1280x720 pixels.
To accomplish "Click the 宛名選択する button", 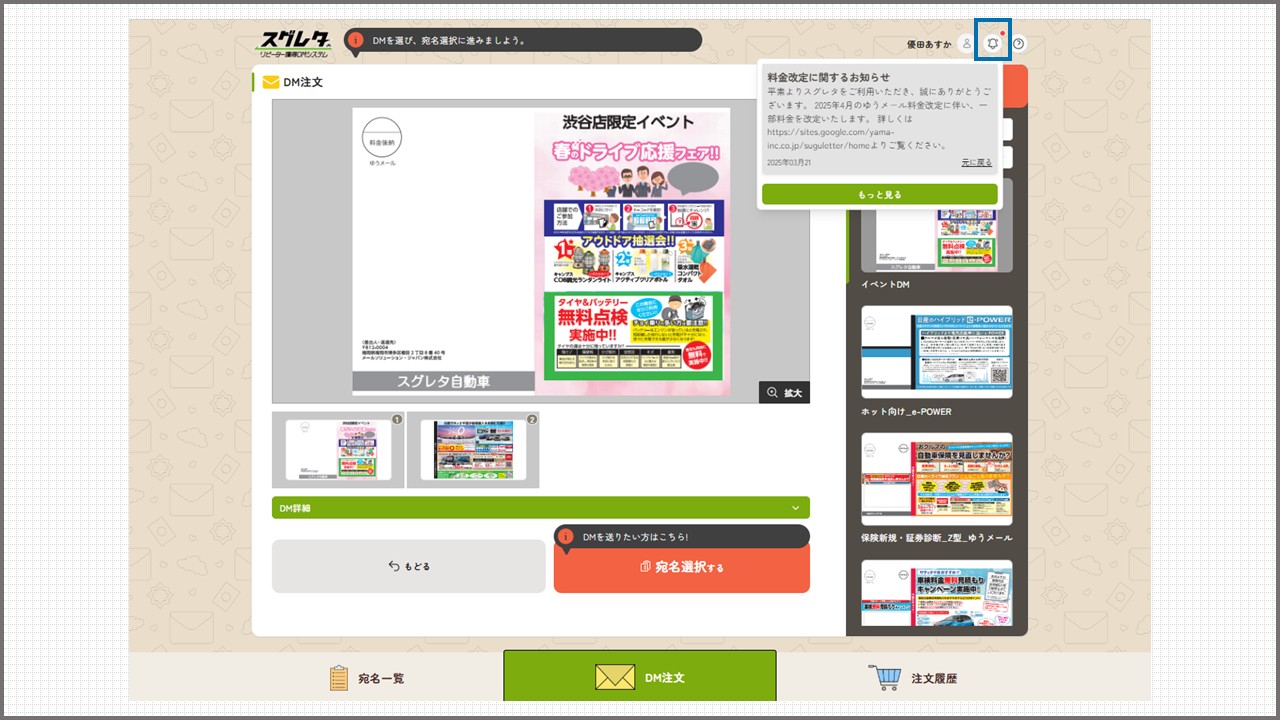I will click(x=682, y=567).
